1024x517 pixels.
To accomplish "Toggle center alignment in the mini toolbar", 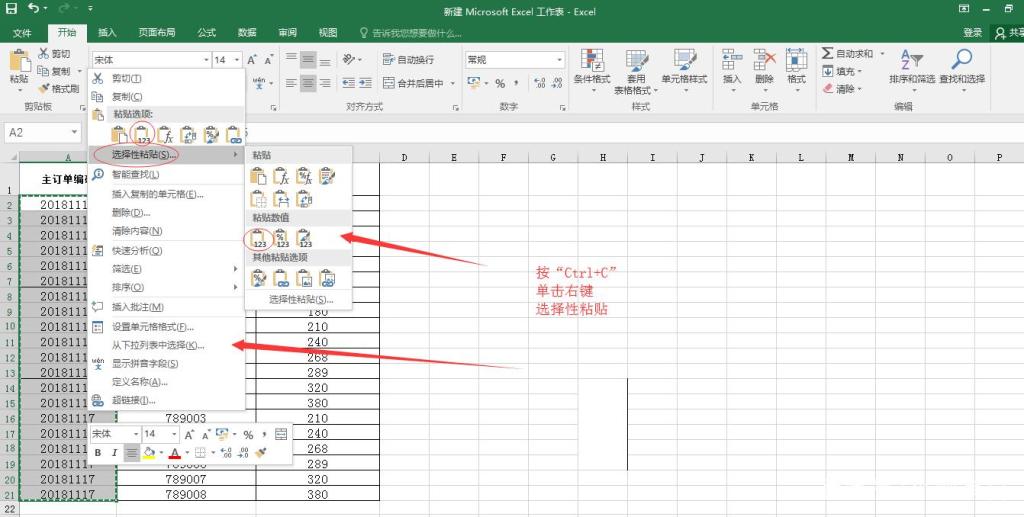I will click(x=131, y=452).
